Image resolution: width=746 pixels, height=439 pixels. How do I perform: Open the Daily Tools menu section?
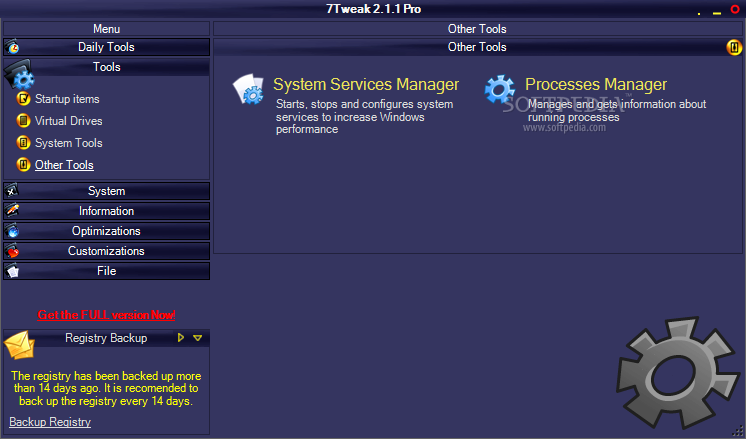point(106,47)
